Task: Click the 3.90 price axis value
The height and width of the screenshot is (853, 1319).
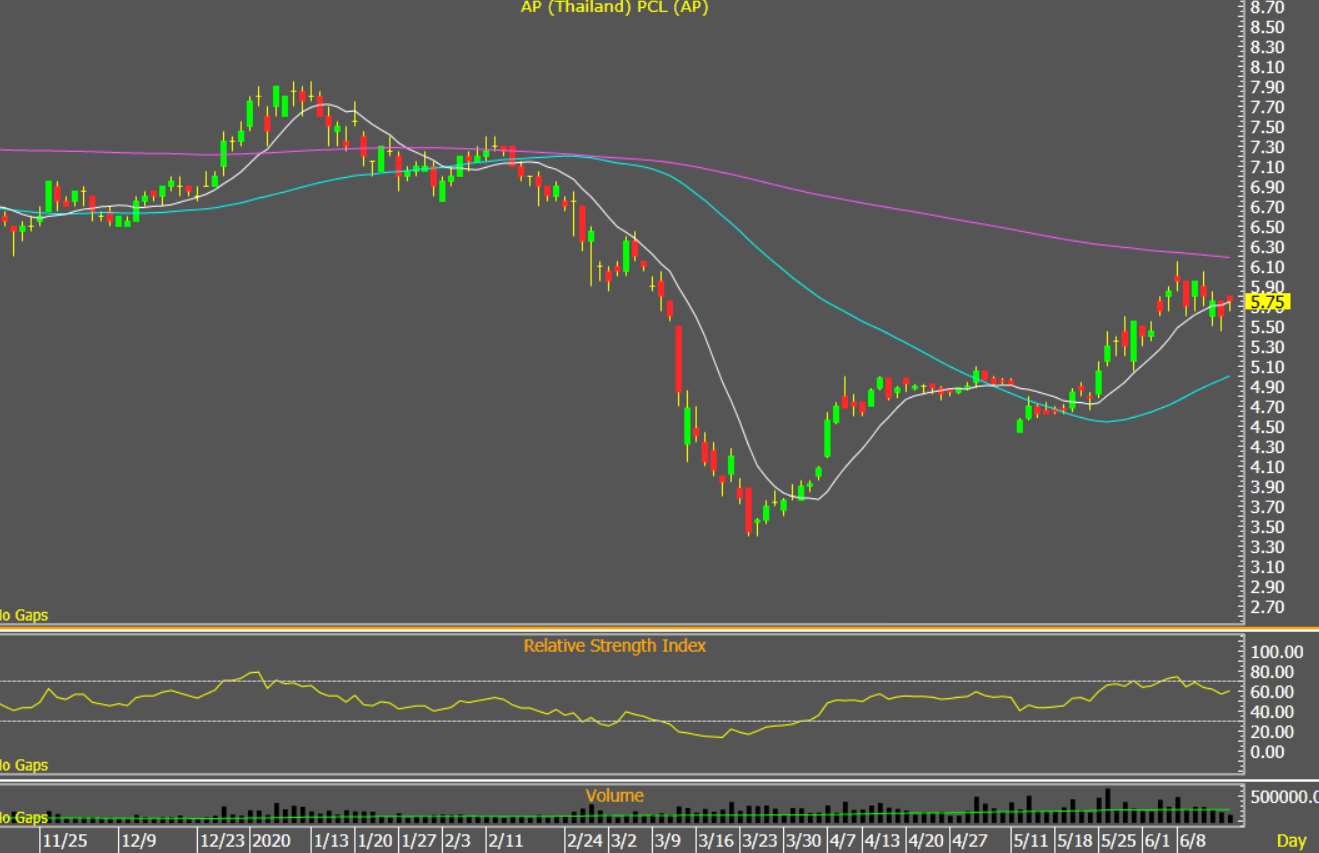Action: pos(1268,488)
